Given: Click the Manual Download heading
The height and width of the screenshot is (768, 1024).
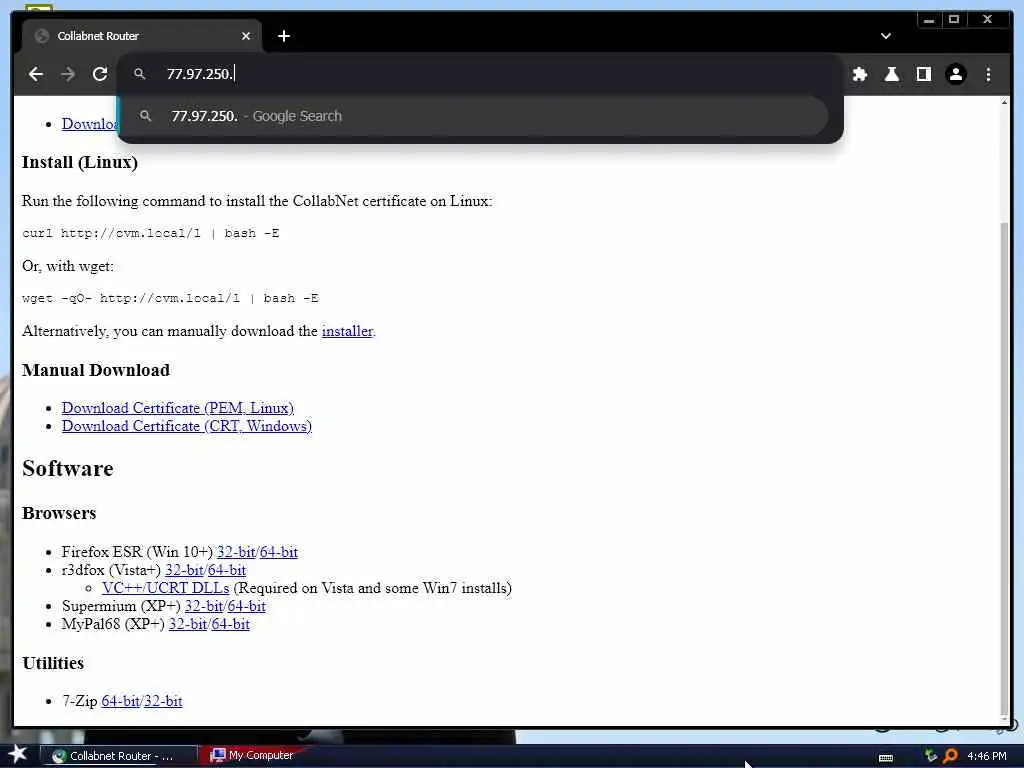Looking at the screenshot, I should click(96, 370).
